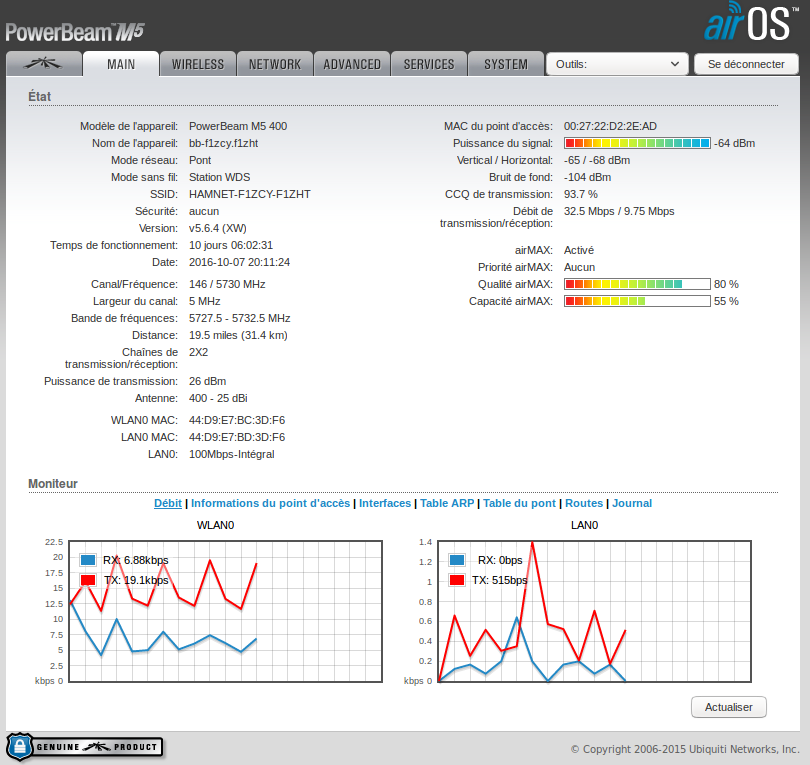
Task: Open the NETWORK tab
Action: (x=275, y=64)
